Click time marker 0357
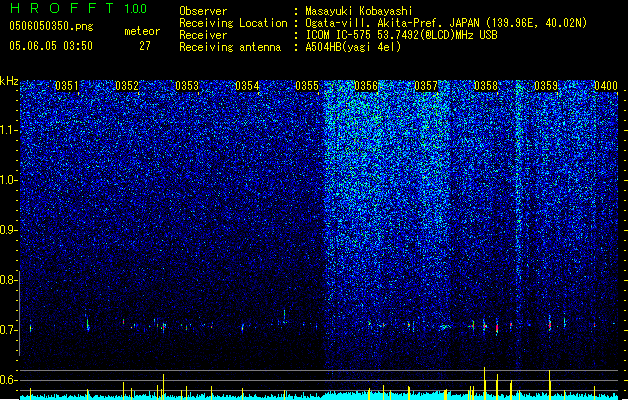This screenshot has width=629, height=400. (x=426, y=86)
